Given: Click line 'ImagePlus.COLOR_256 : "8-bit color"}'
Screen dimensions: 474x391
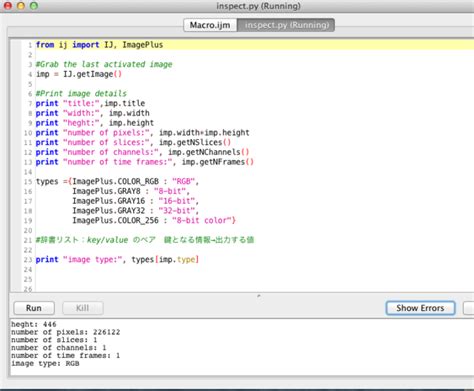Looking at the screenshot, I should 154,220.
